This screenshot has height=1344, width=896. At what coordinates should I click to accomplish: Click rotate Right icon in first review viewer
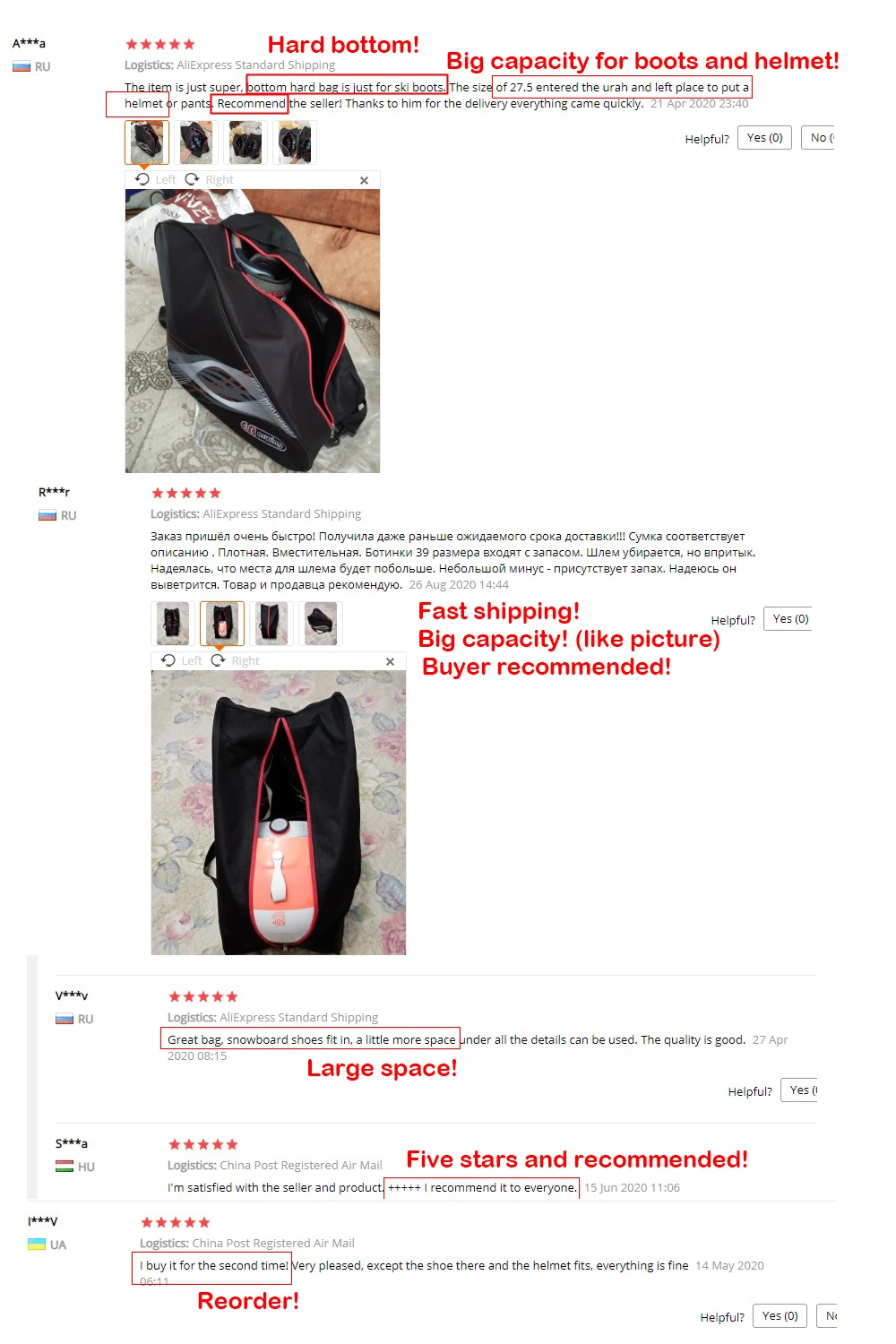tap(192, 179)
